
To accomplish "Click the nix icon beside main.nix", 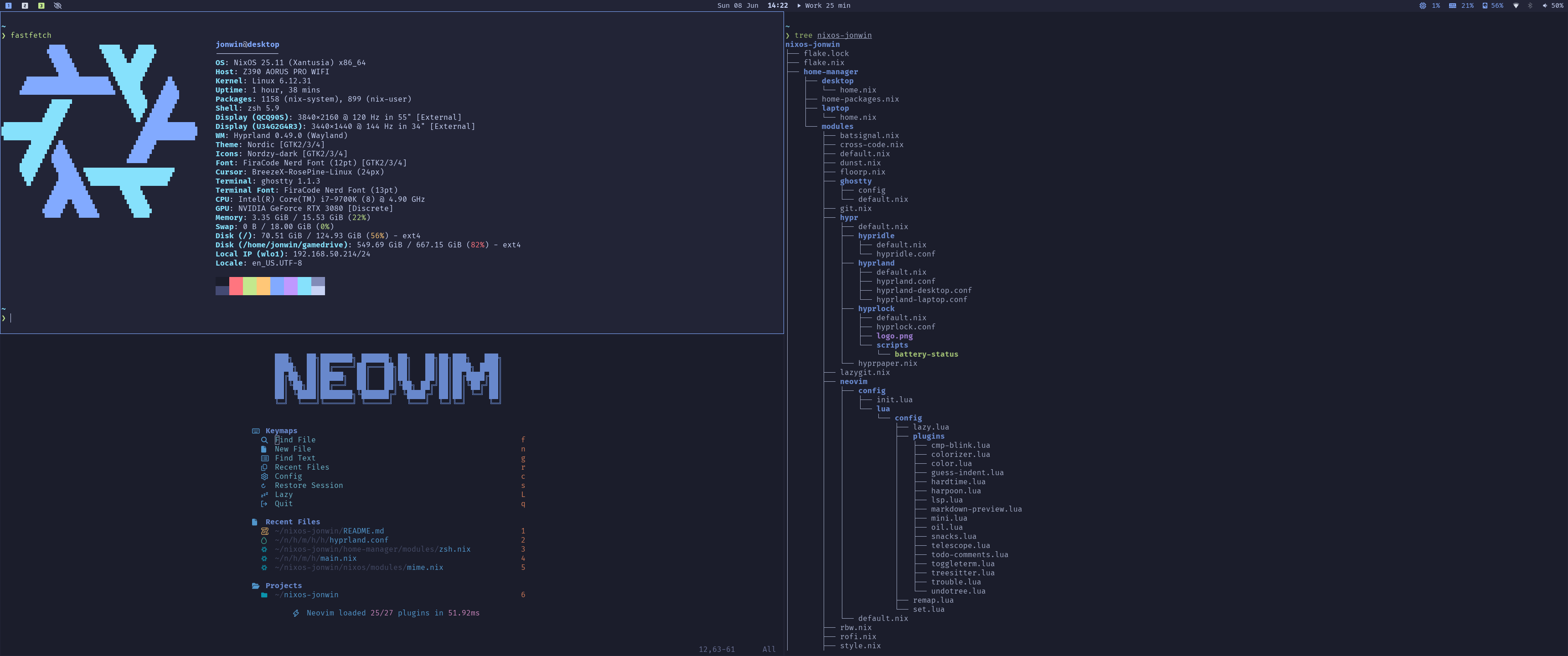I will tap(264, 559).
